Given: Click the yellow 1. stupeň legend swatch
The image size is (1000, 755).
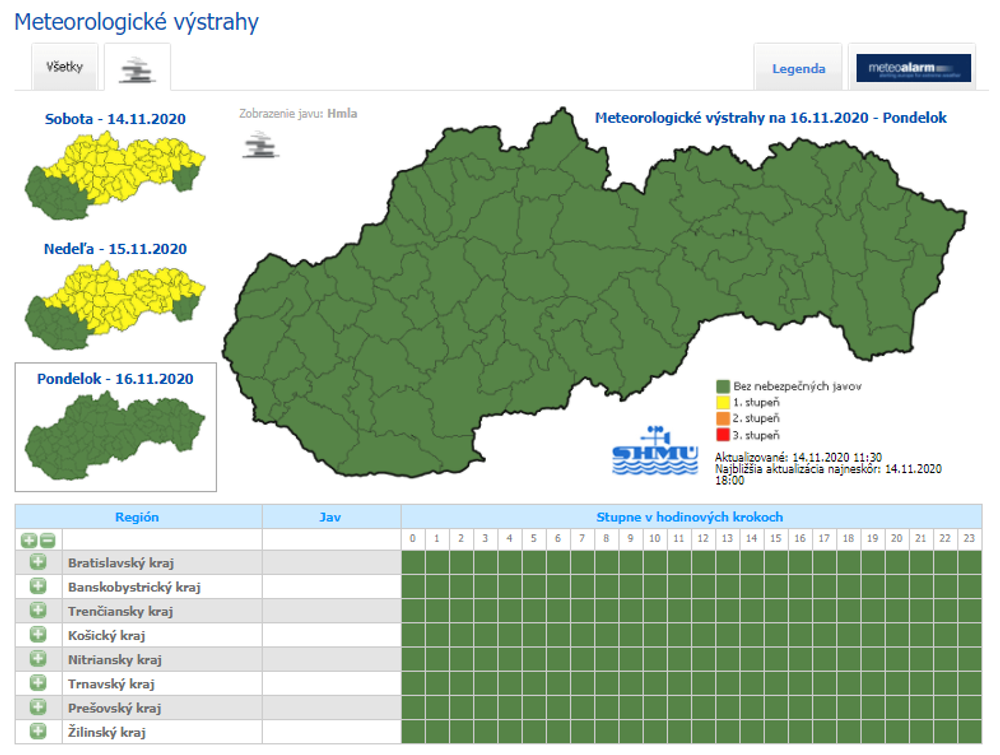Looking at the screenshot, I should (x=722, y=402).
